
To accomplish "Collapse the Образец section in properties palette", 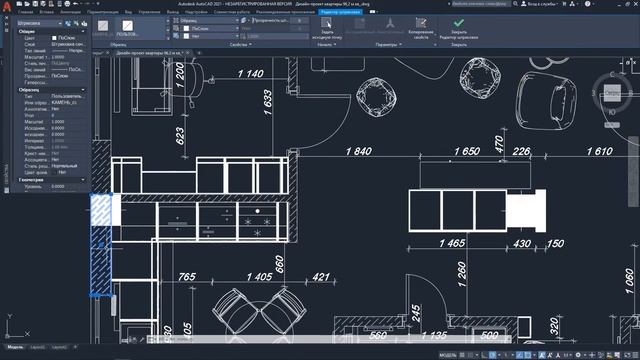I will tap(83, 90).
